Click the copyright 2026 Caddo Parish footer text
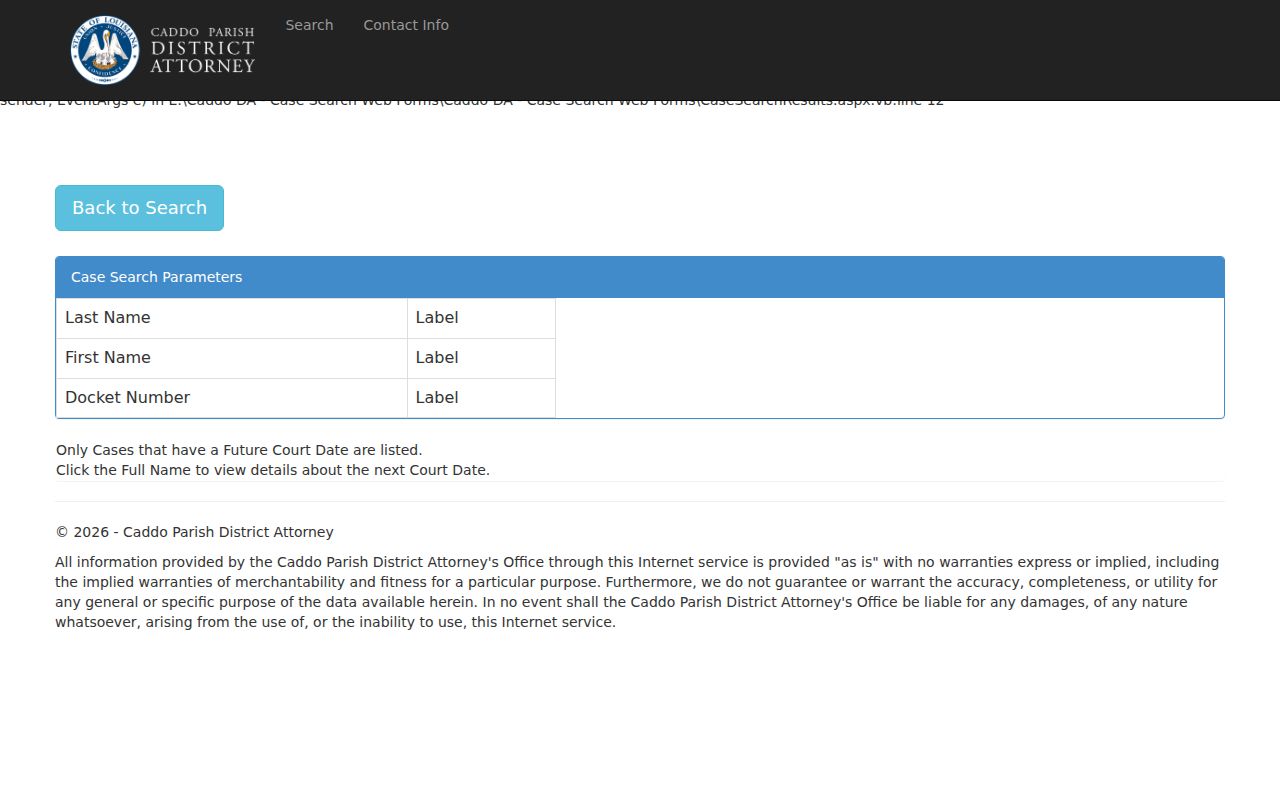This screenshot has height=800, width=1280. pyautogui.click(x=194, y=532)
